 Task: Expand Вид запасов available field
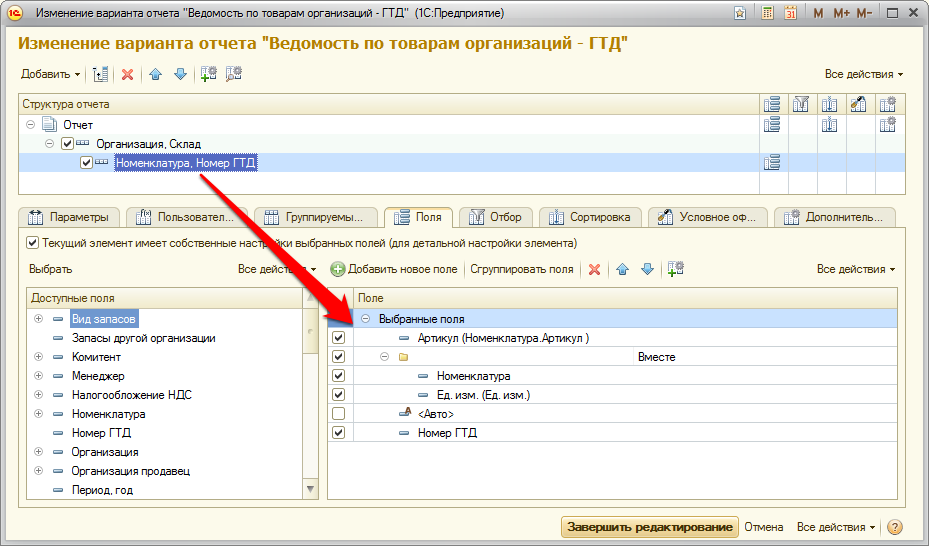pos(39,319)
